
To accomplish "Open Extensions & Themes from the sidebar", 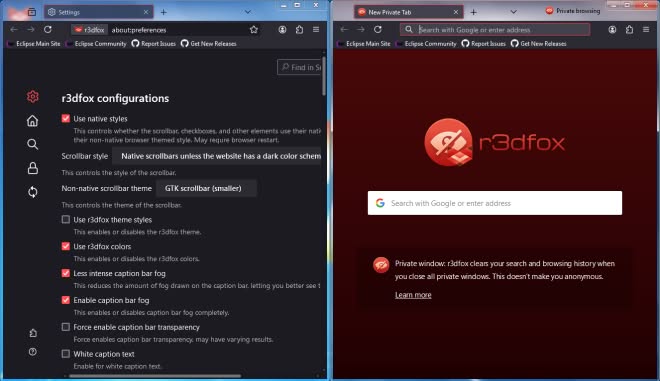I will point(33,333).
